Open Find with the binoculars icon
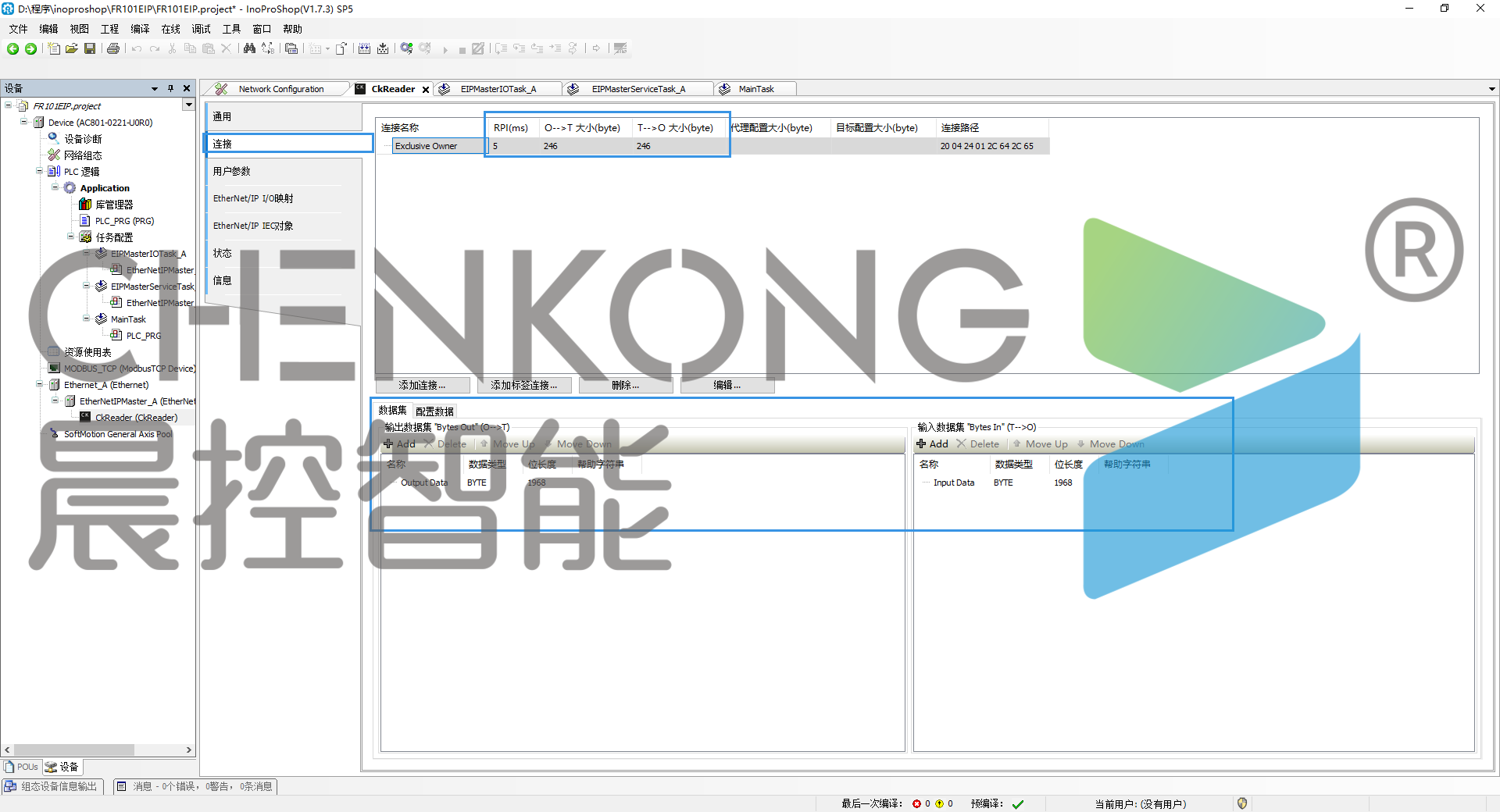Screen dimensions: 1500x812 point(249,48)
